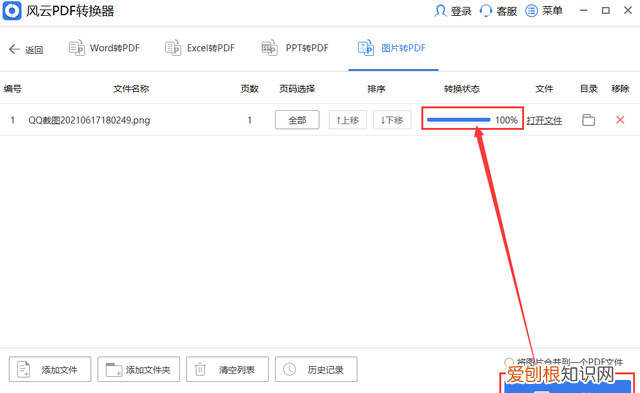The height and width of the screenshot is (393, 640).
Task: Click the 移除 column header
Action: [620, 89]
